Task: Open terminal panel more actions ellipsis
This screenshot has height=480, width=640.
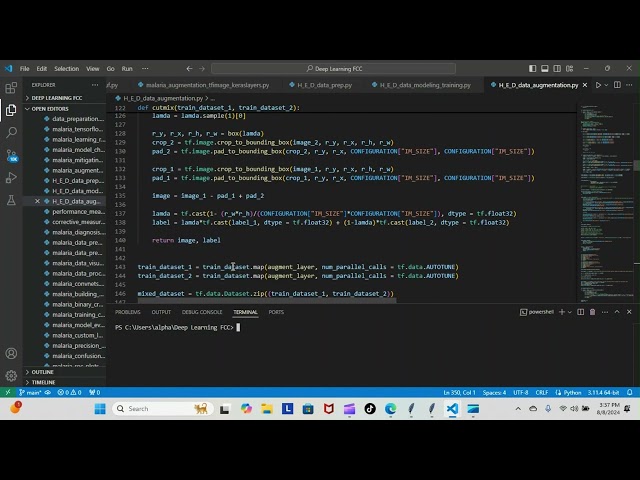Action: coord(605,312)
